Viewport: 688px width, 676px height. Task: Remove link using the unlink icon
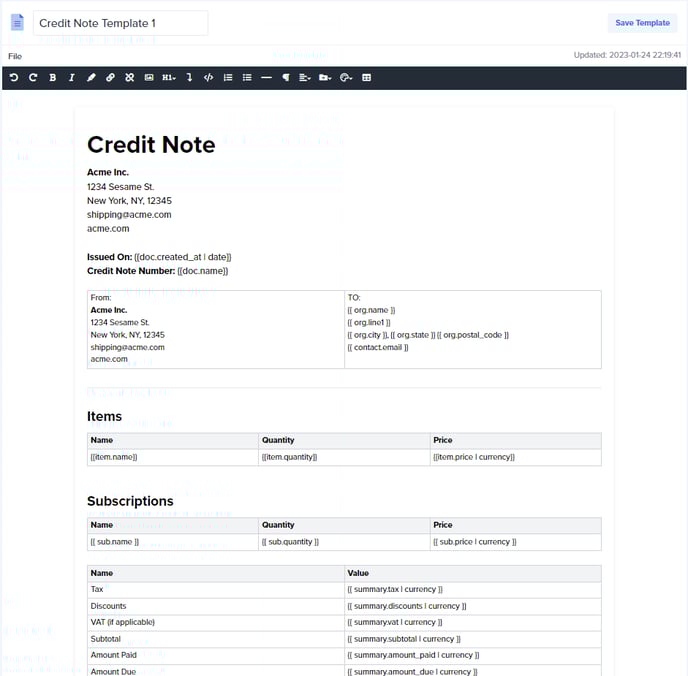click(129, 78)
